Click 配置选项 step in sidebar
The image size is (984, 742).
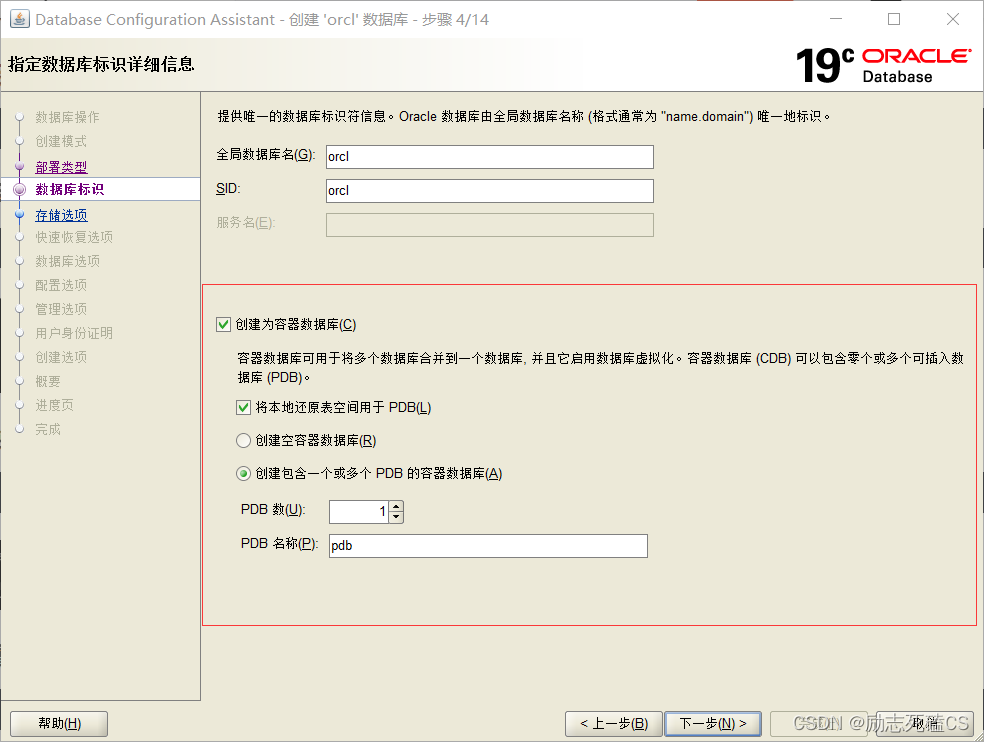pos(61,285)
